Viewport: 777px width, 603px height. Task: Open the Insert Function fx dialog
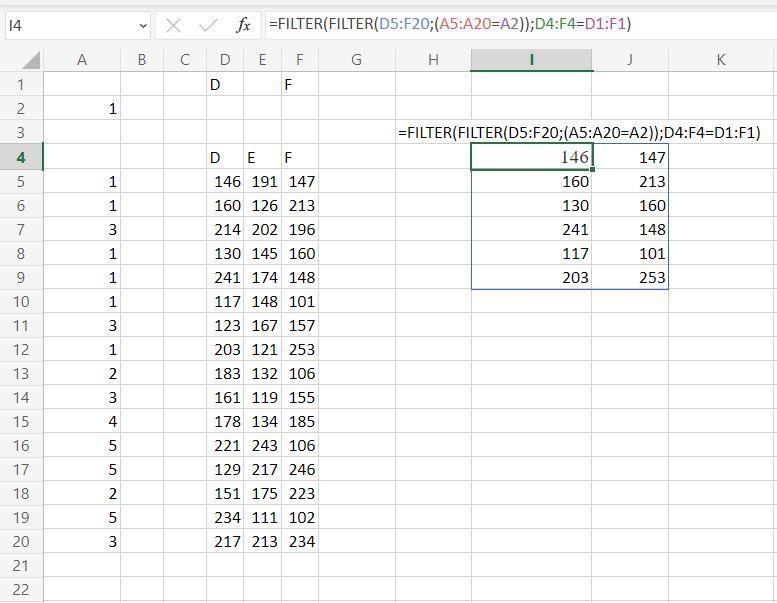(243, 25)
